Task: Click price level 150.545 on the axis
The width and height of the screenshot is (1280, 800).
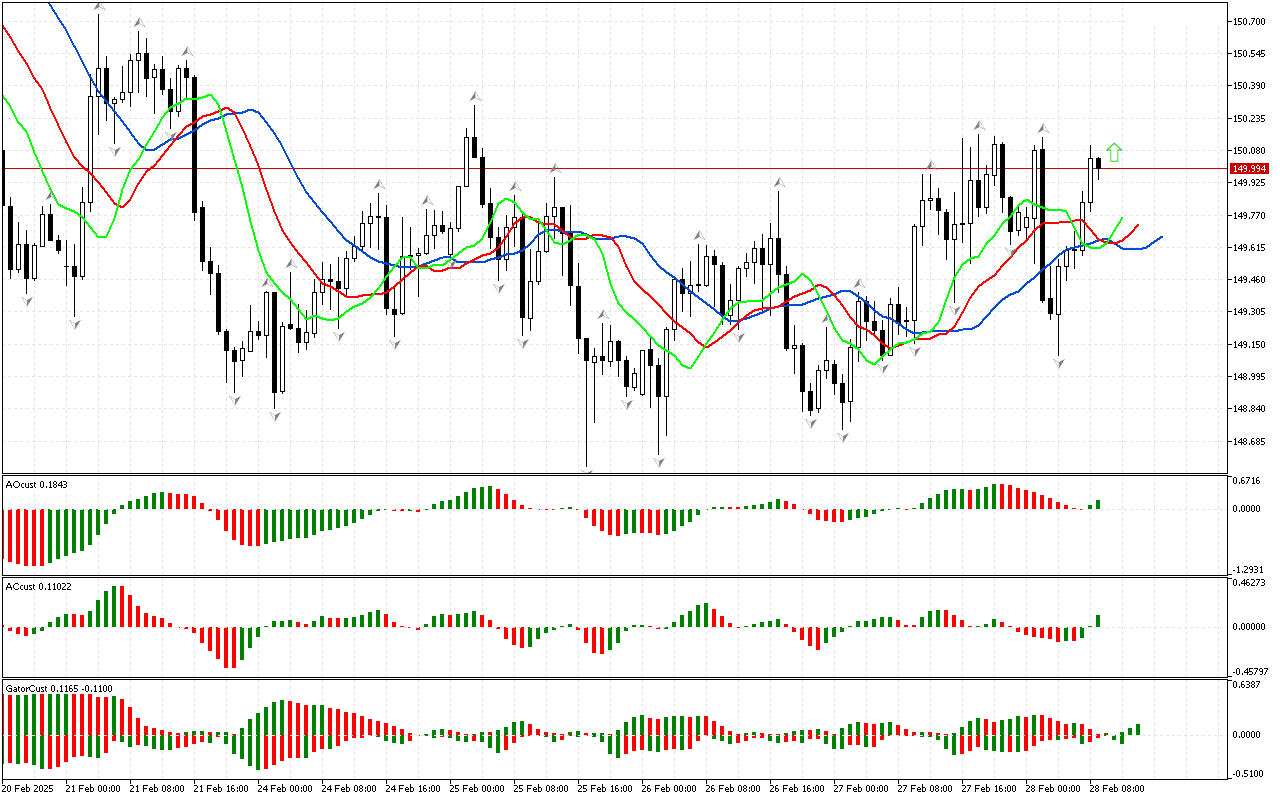Action: tap(1250, 54)
